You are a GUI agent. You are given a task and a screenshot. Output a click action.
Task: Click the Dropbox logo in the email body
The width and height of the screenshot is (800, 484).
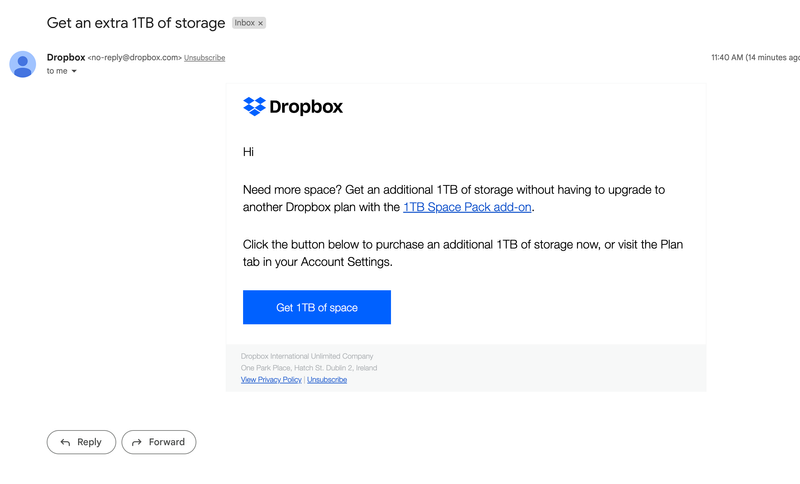click(293, 107)
